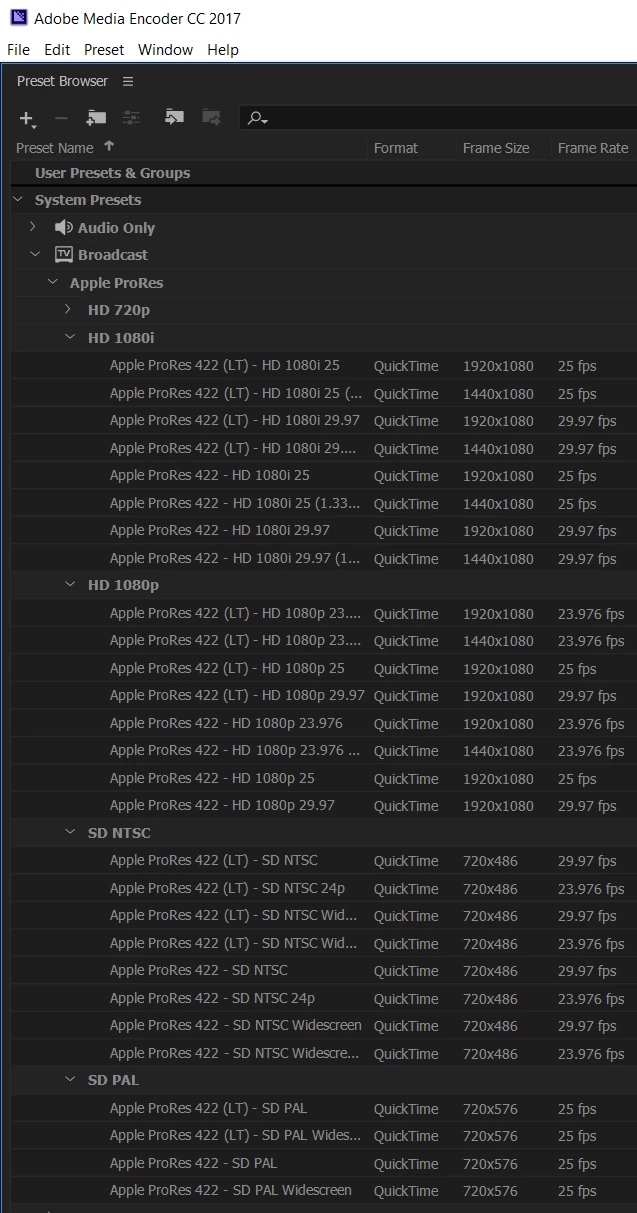Sort by Format column header
637x1213 pixels.
(x=396, y=148)
